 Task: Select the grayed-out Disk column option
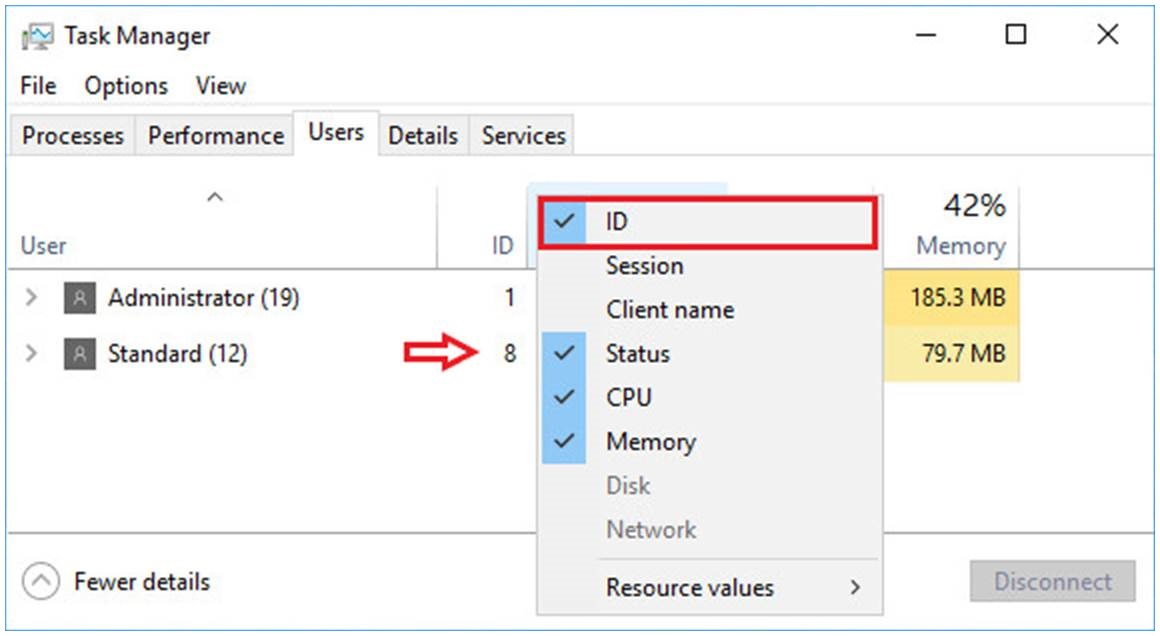pyautogui.click(x=709, y=486)
